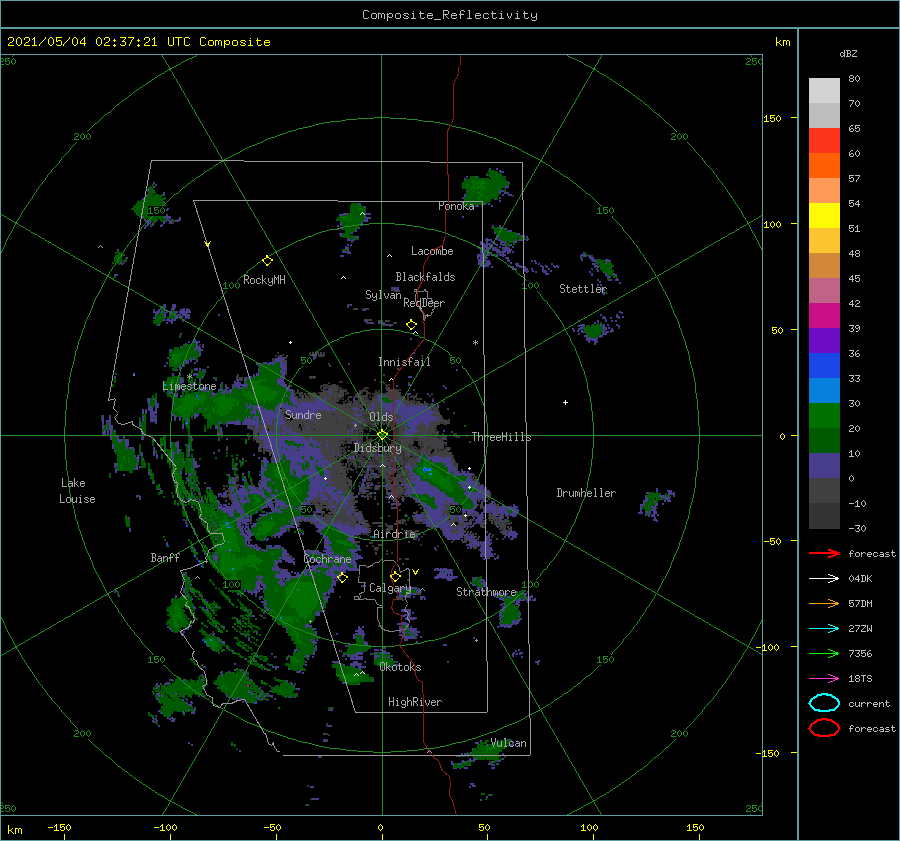The image size is (900, 841).
Task: Click the Okotoks label
Action: (x=400, y=667)
